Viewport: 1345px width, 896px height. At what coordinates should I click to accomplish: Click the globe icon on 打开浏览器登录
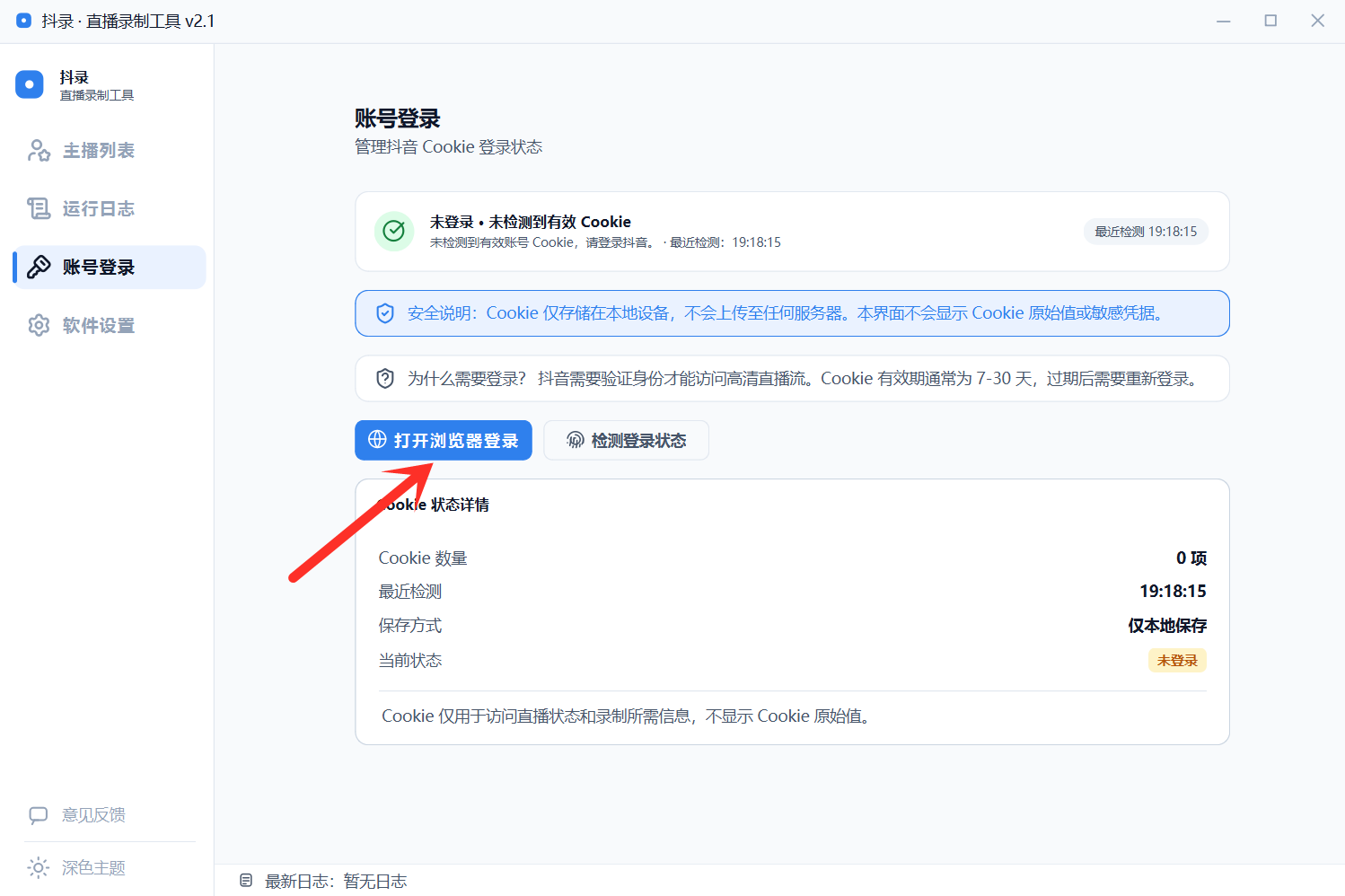pos(377,440)
